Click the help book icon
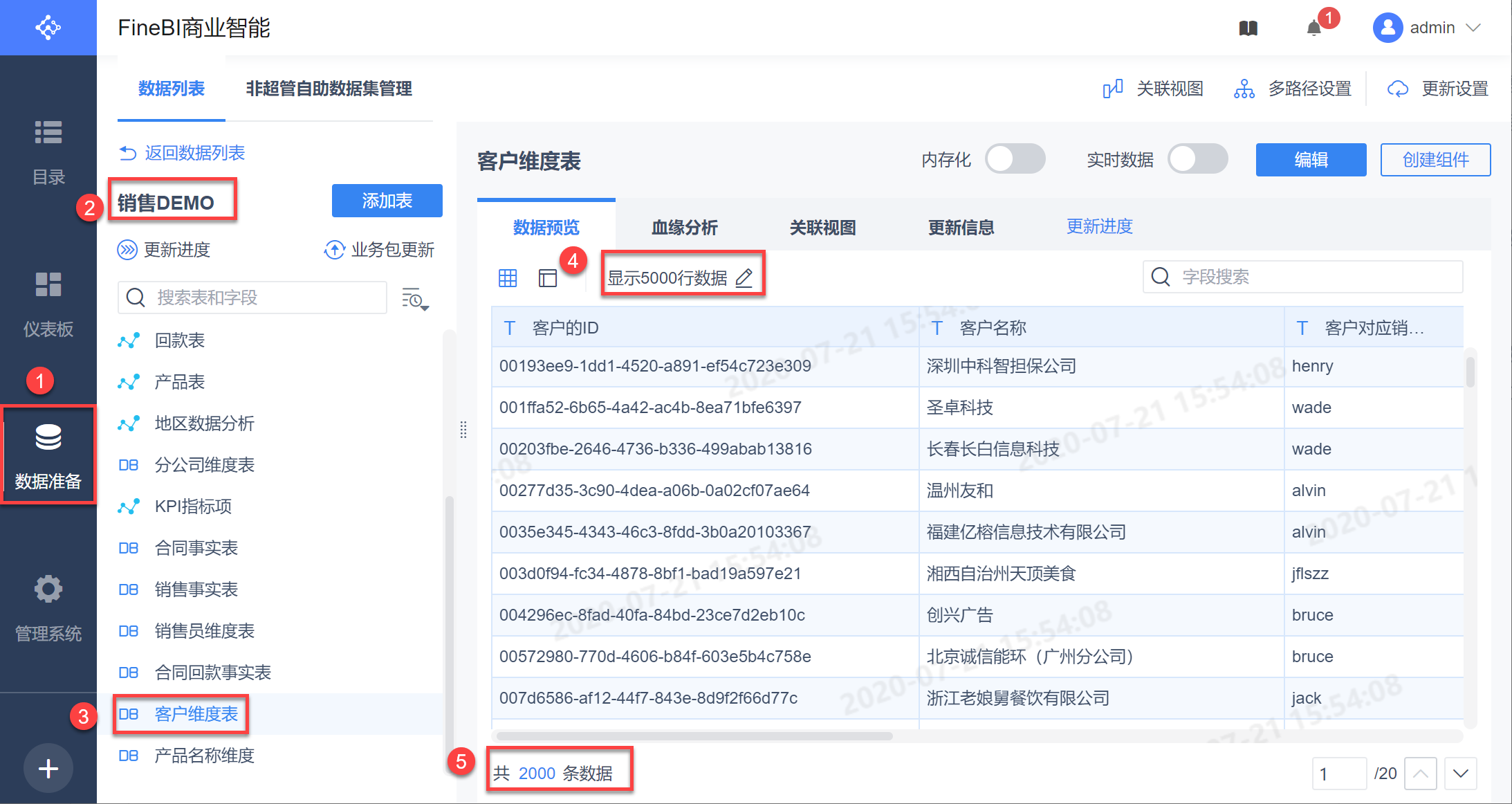Image resolution: width=1512 pixels, height=804 pixels. tap(1248, 28)
